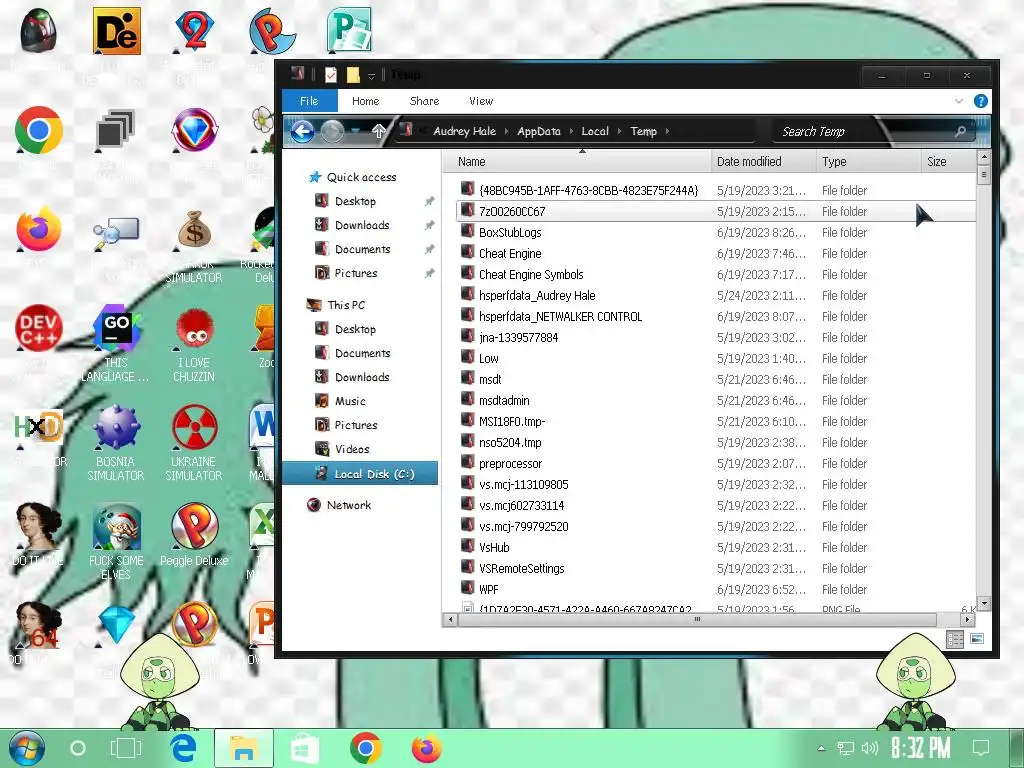Open Cortana circle on taskbar
This screenshot has width=1024, height=768.
[78, 748]
